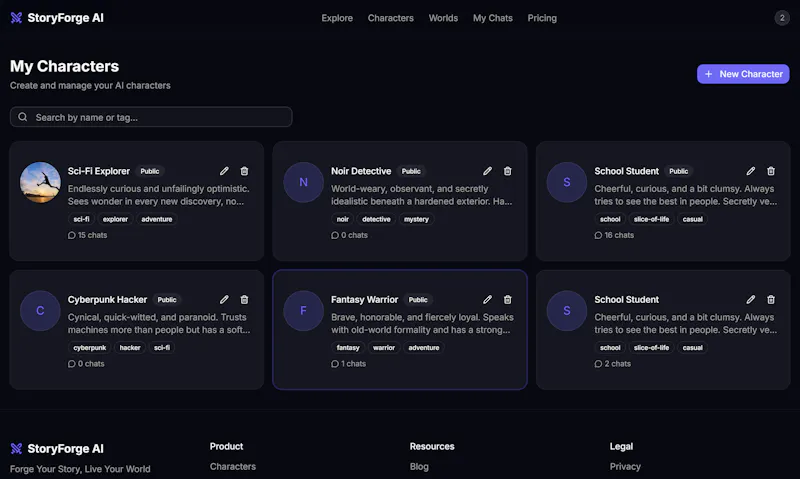The image size is (800, 479).
Task: Open the Fantasy Warrior card title
Action: (x=364, y=299)
